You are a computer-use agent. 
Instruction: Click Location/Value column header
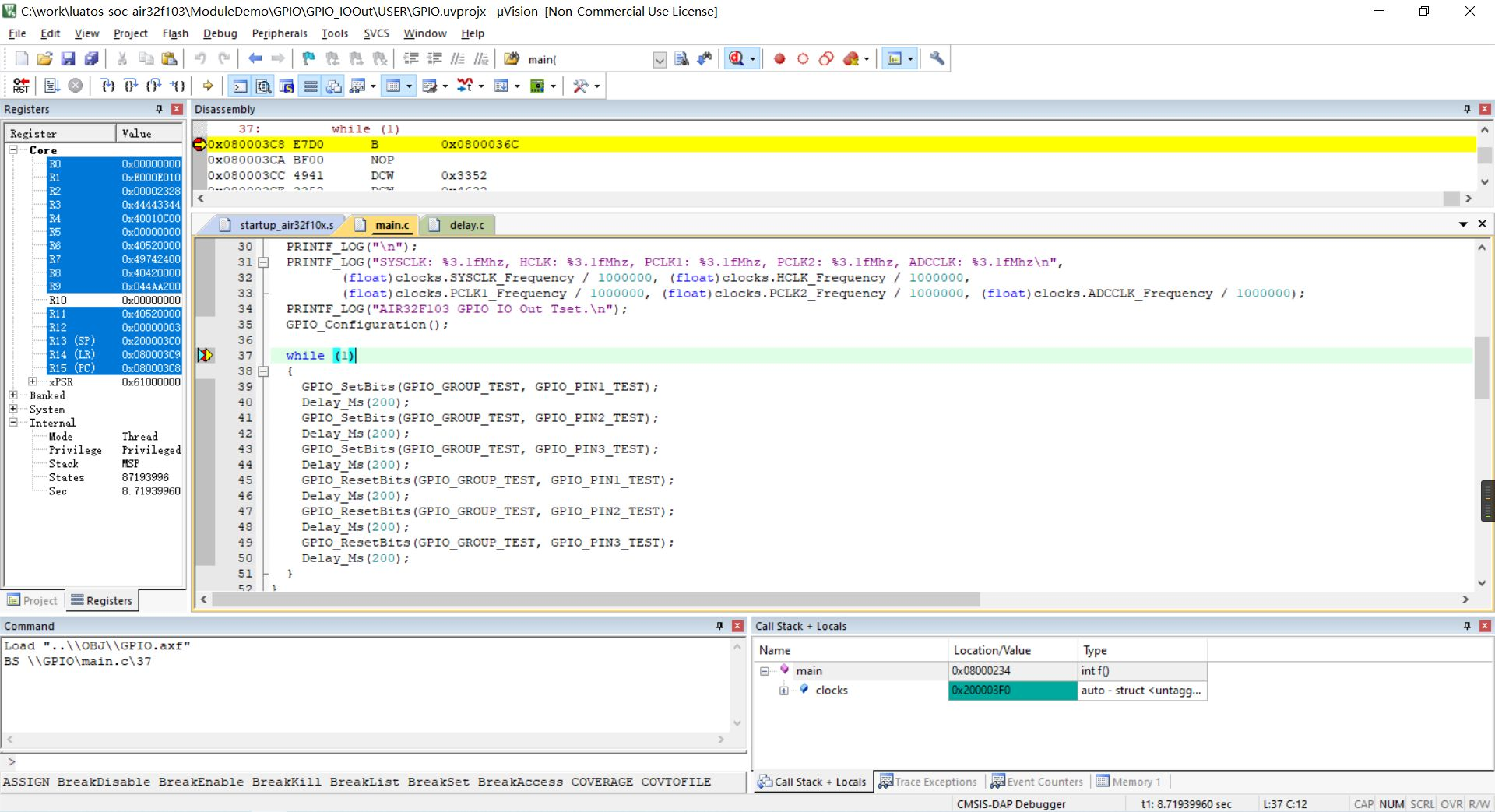[1012, 650]
